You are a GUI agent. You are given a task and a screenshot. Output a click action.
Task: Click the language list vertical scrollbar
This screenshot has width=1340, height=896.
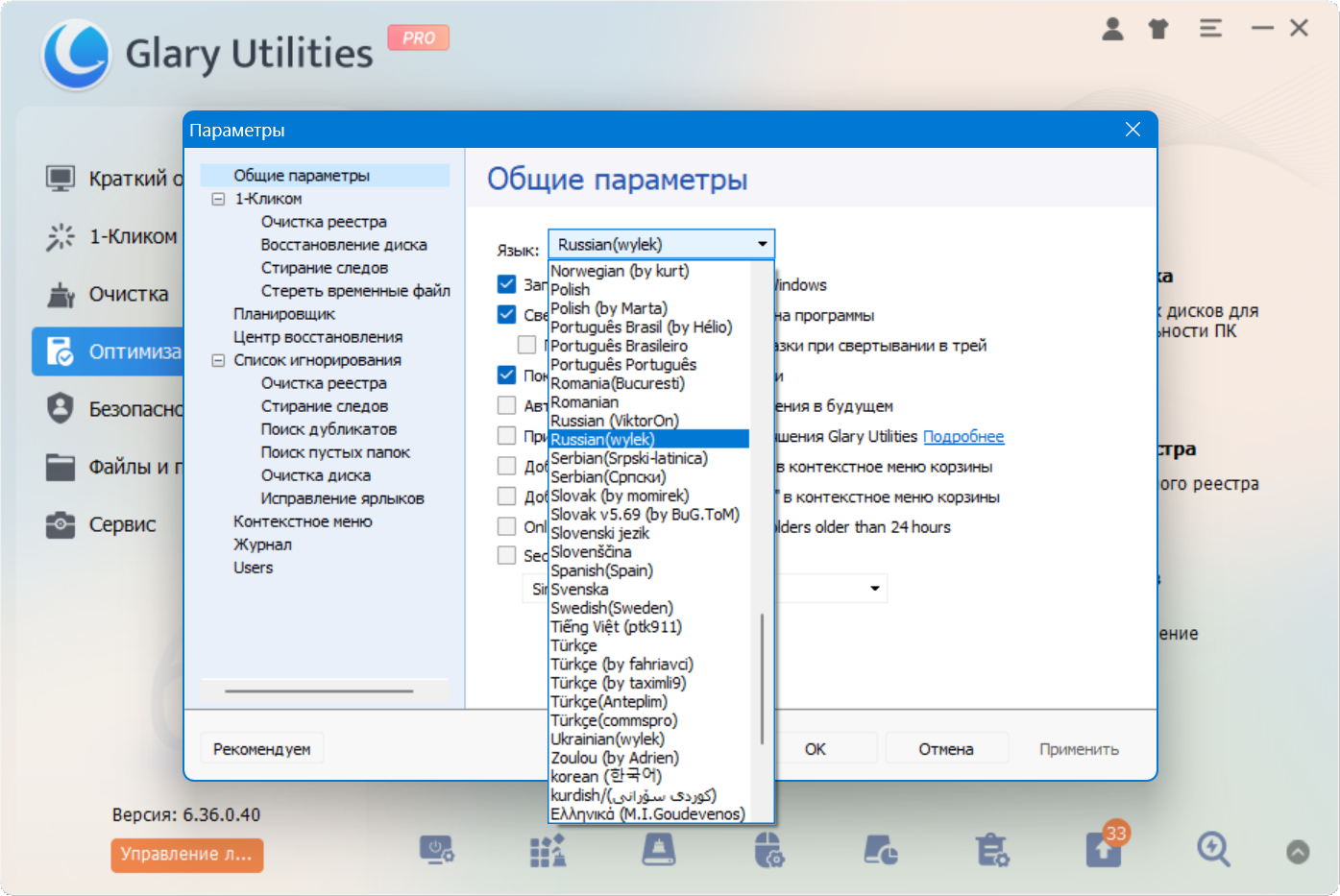(x=762, y=677)
